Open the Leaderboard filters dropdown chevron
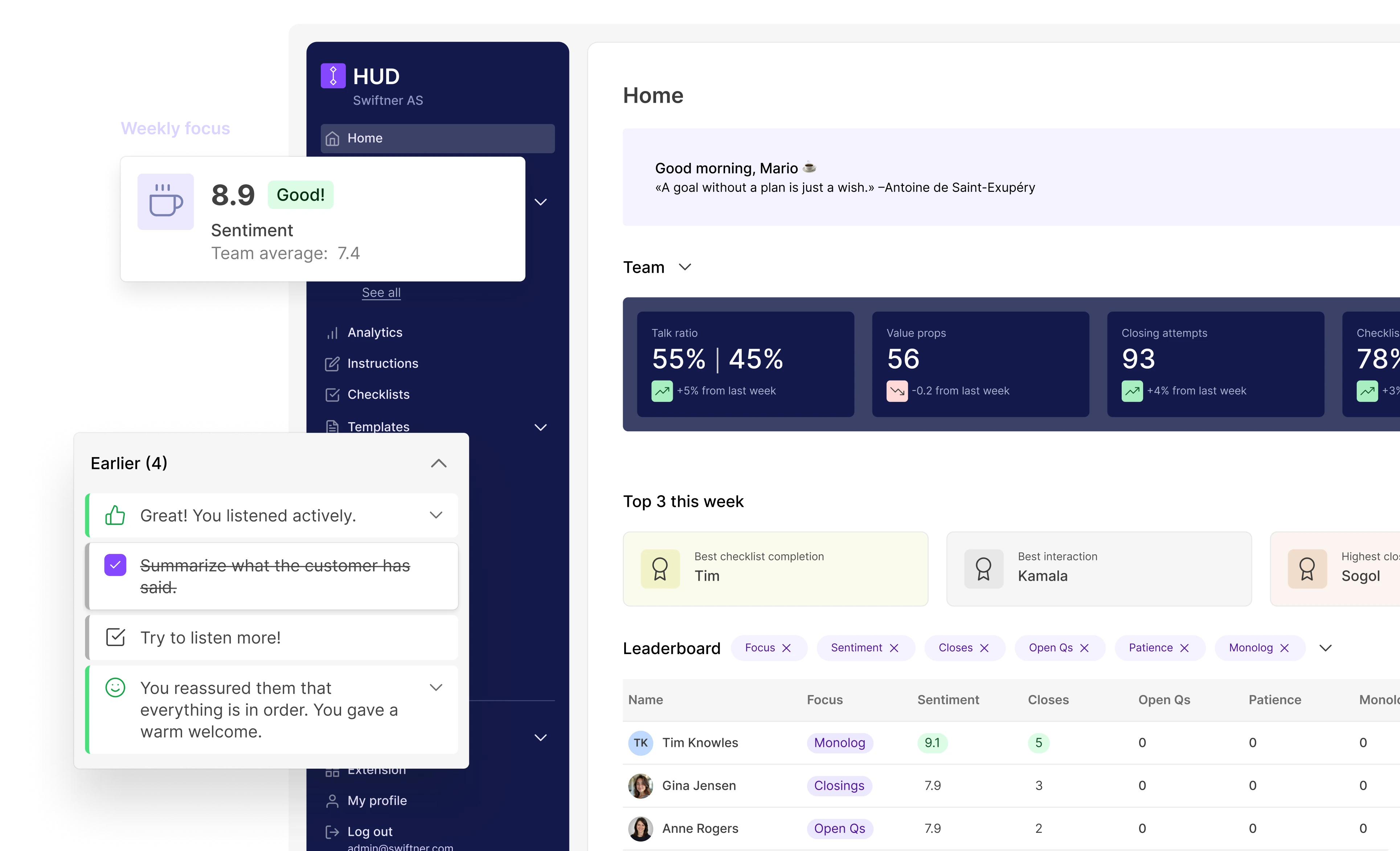The width and height of the screenshot is (1400, 851). point(1325,648)
